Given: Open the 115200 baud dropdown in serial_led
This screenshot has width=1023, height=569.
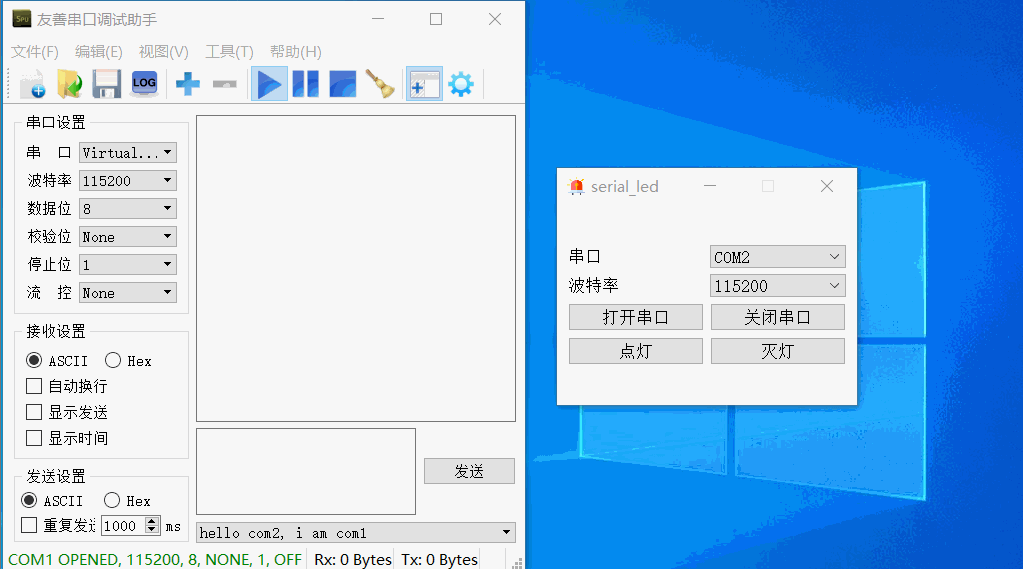Looking at the screenshot, I should coord(778,286).
